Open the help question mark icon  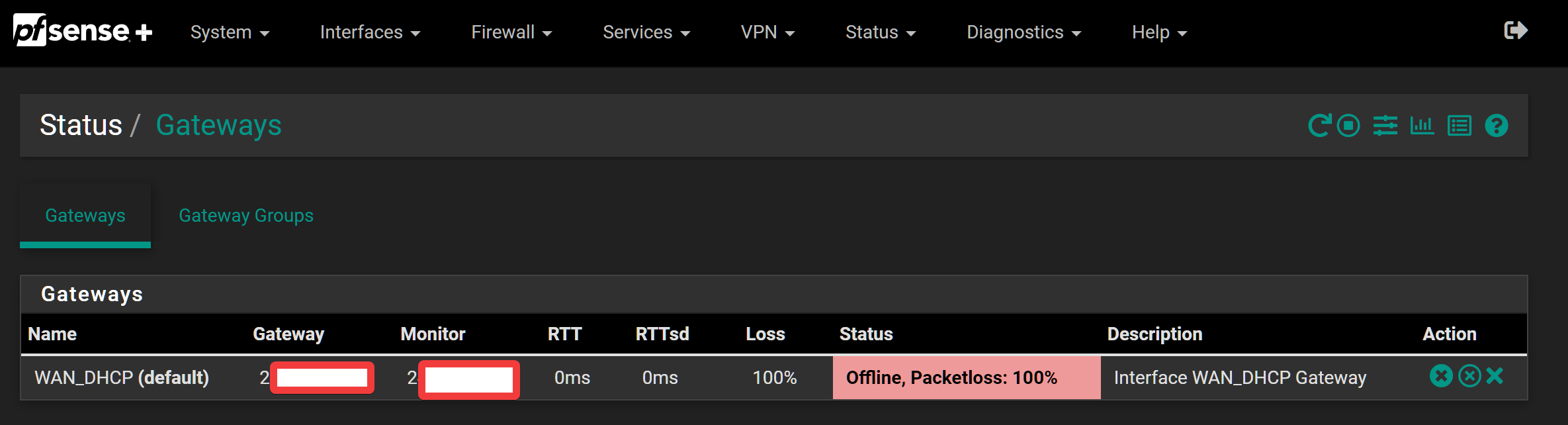point(1497,125)
